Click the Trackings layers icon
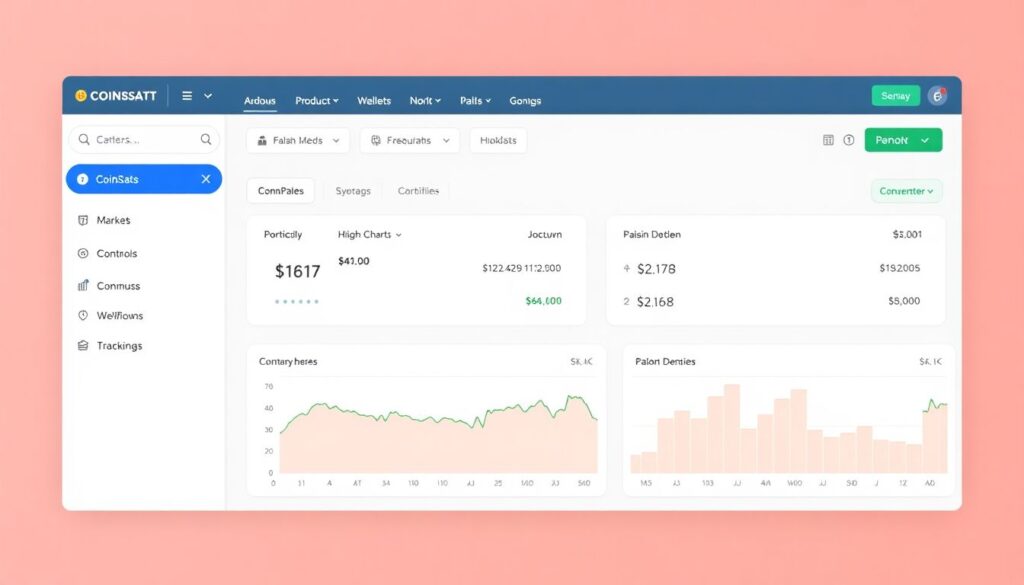This screenshot has width=1024, height=585. click(x=82, y=346)
